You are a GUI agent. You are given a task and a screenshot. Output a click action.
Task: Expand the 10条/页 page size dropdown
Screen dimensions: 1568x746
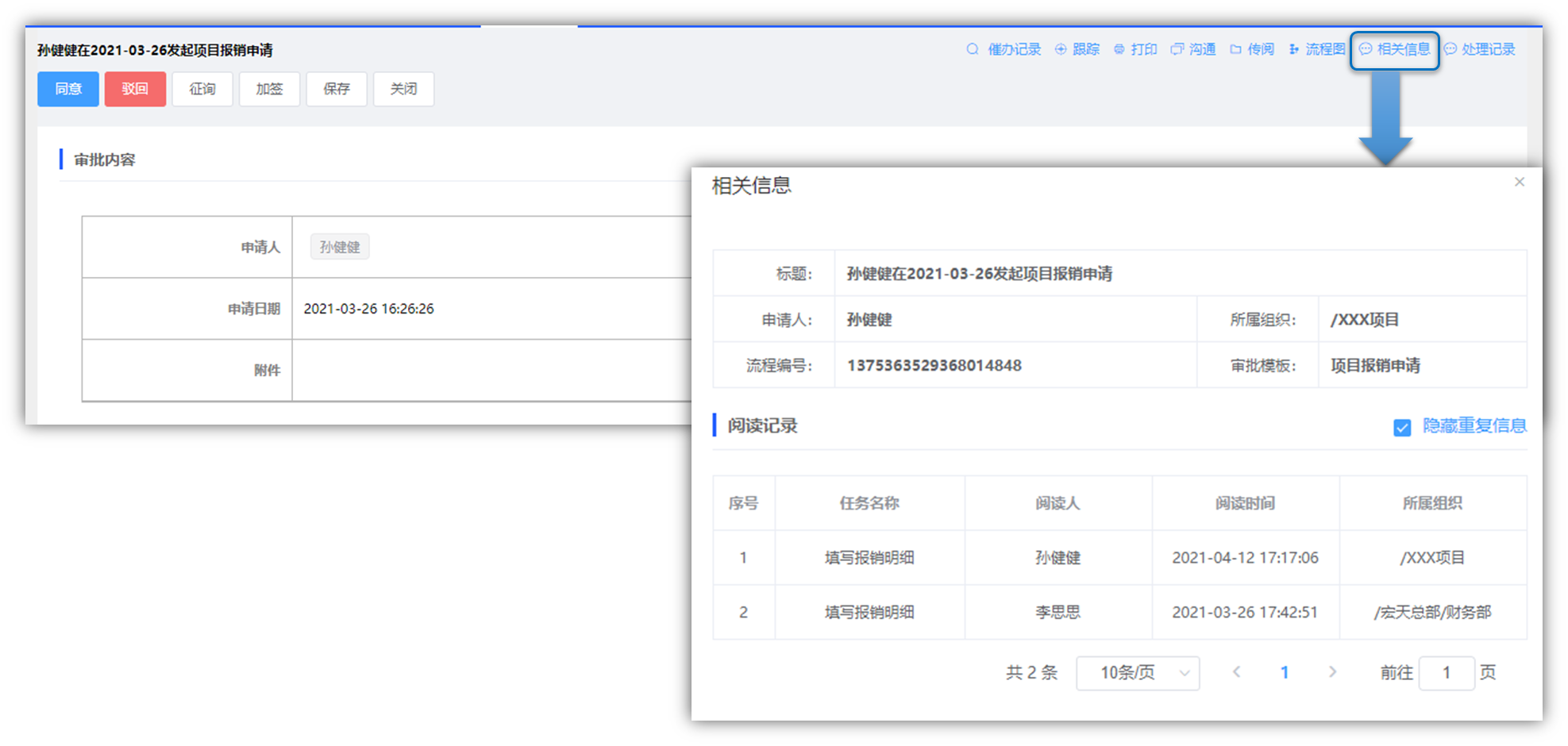pos(1138,673)
